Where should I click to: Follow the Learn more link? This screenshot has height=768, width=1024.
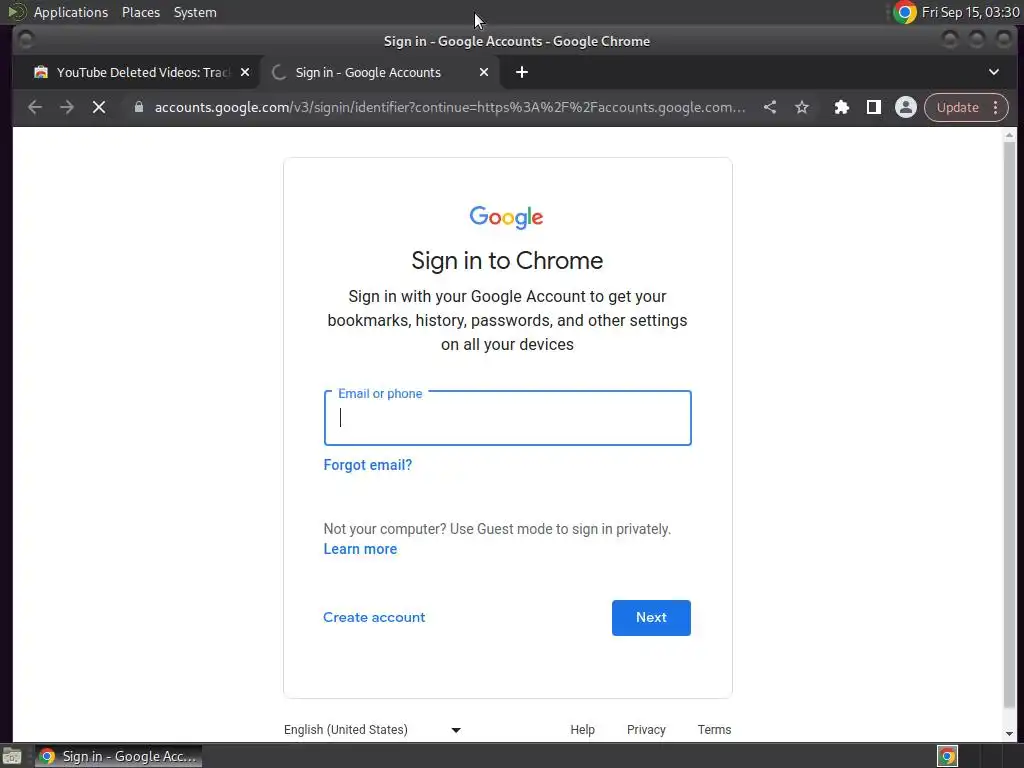point(360,549)
